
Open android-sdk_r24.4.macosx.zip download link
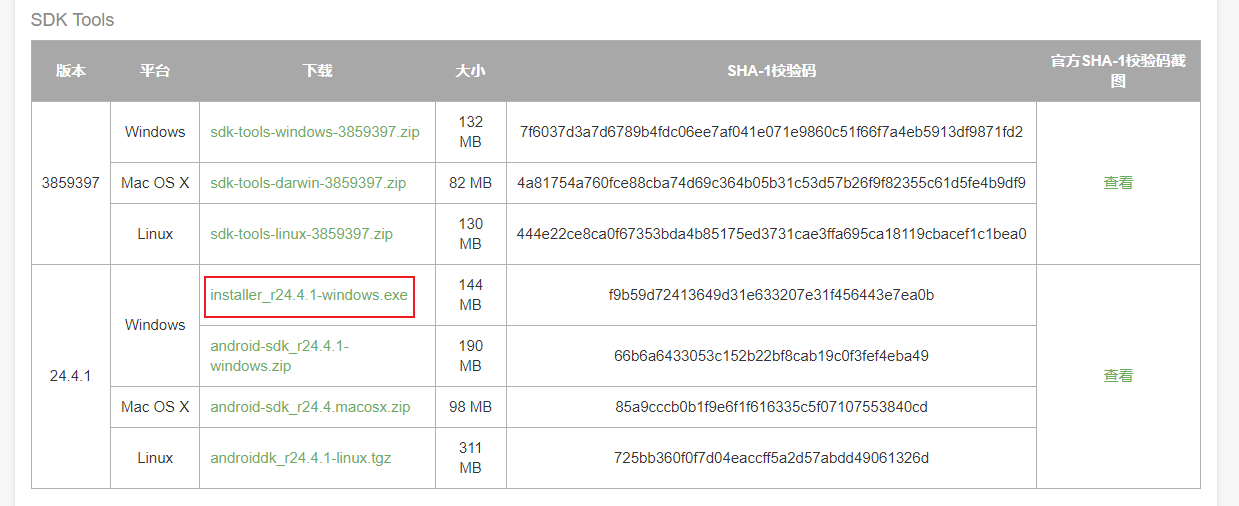(310, 407)
